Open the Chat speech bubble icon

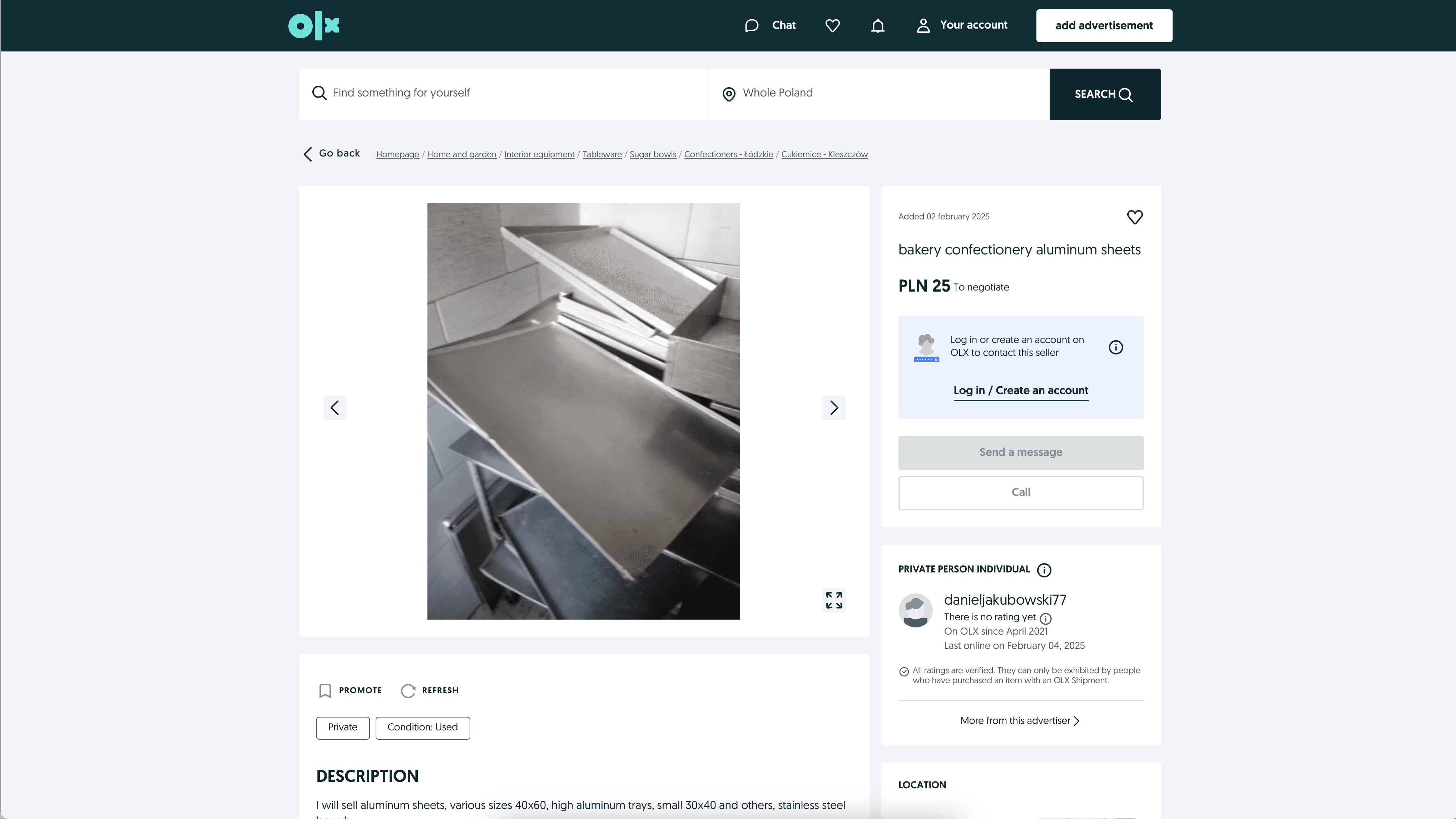pos(751,25)
